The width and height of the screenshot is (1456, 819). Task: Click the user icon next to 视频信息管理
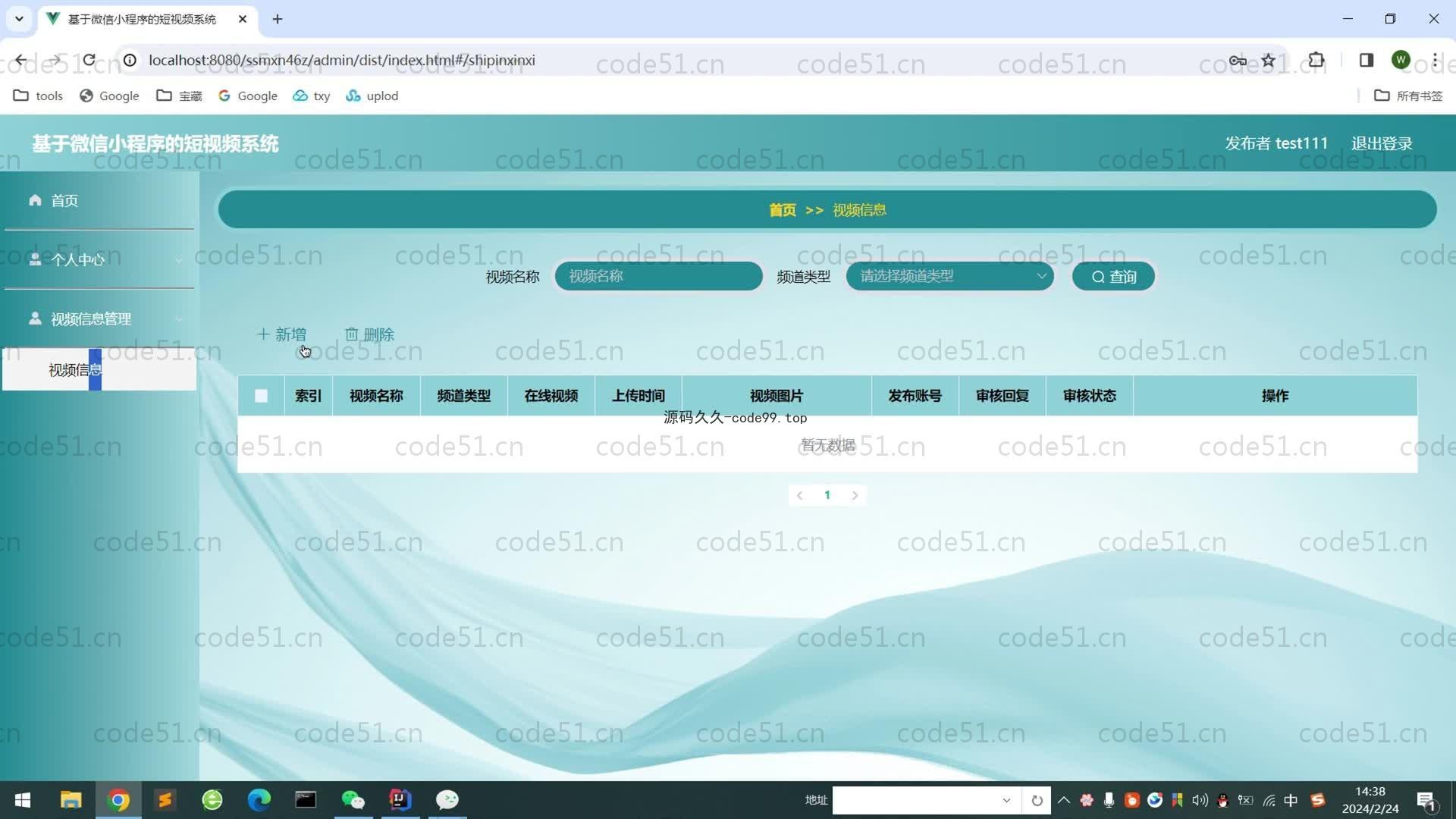(35, 318)
